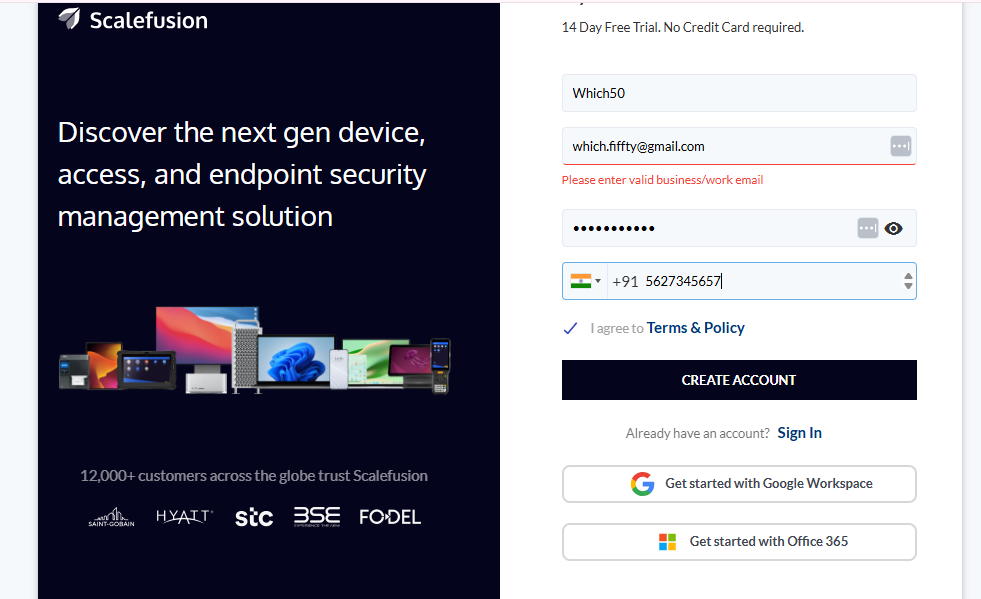Follow the Sign In link
The height and width of the screenshot is (599, 981).
[x=799, y=433]
